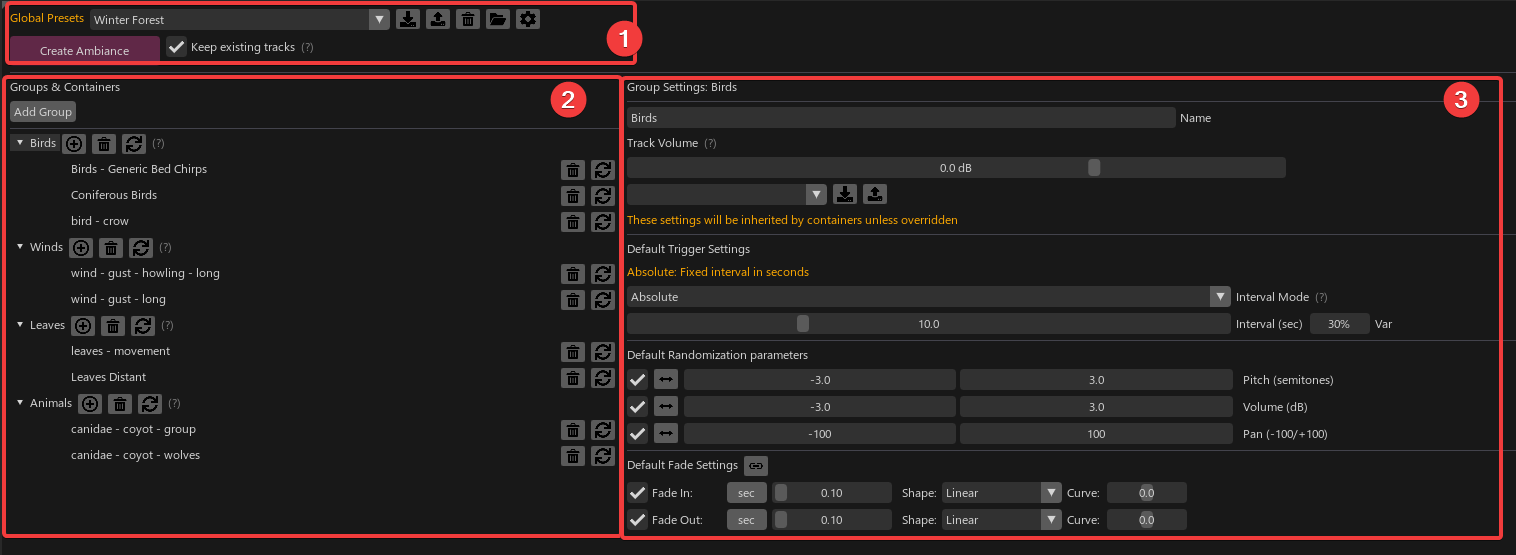Click the Fade Out sec unit button
Image resolution: width=1516 pixels, height=555 pixels.
tap(746, 520)
